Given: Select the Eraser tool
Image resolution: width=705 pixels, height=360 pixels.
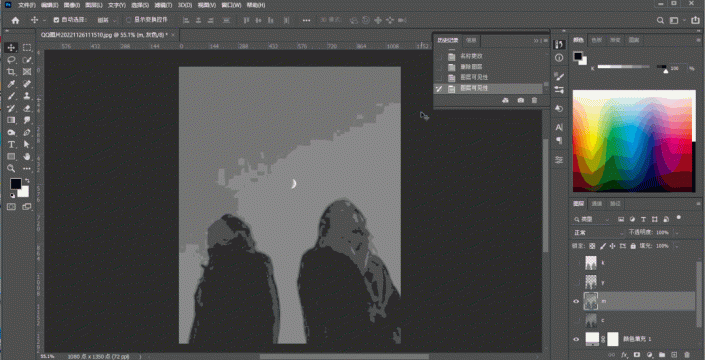Looking at the screenshot, I should [x=27, y=108].
